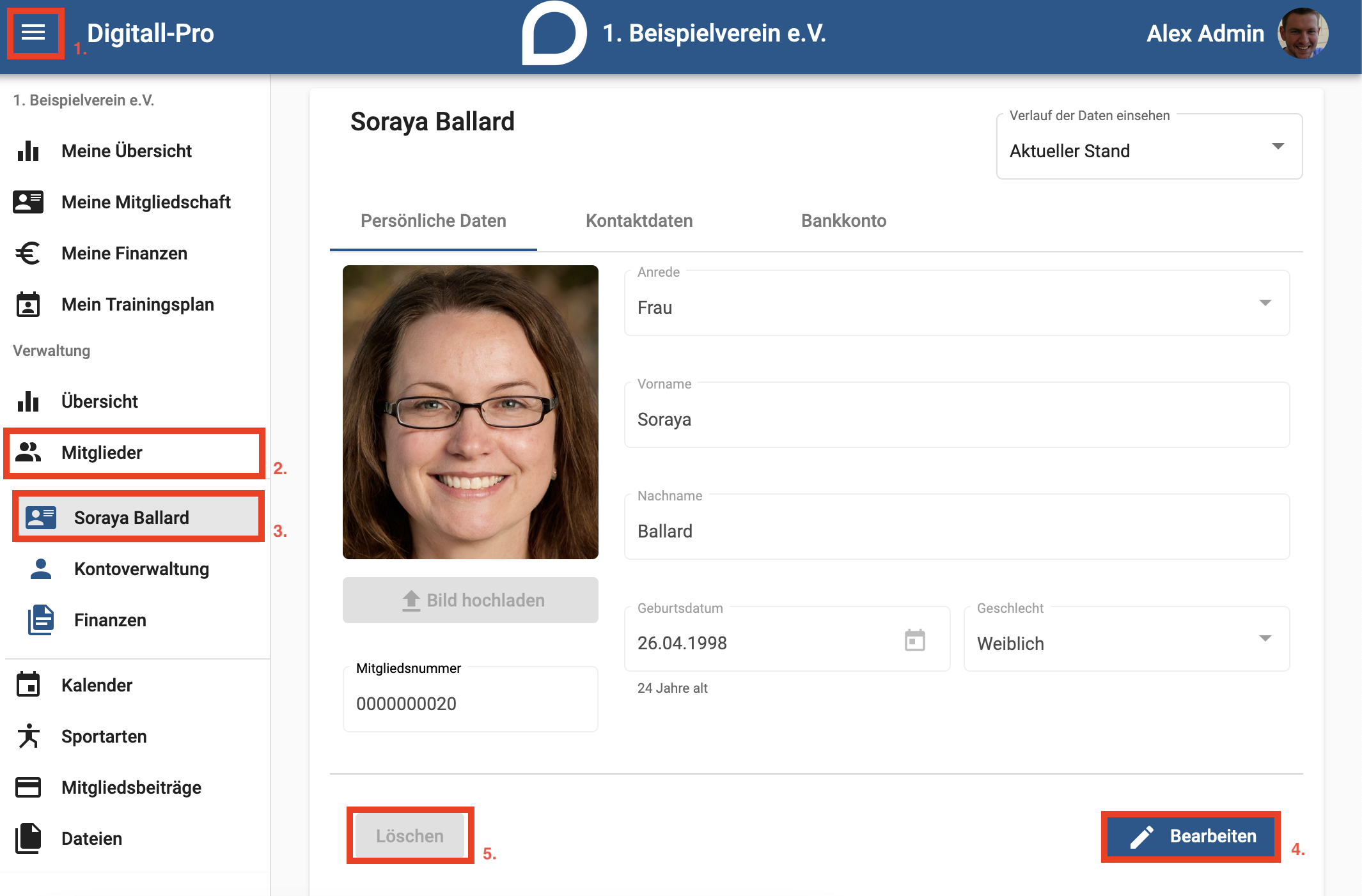This screenshot has width=1362, height=896.
Task: Open Mitgliedsbeiträge page
Action: (x=135, y=787)
